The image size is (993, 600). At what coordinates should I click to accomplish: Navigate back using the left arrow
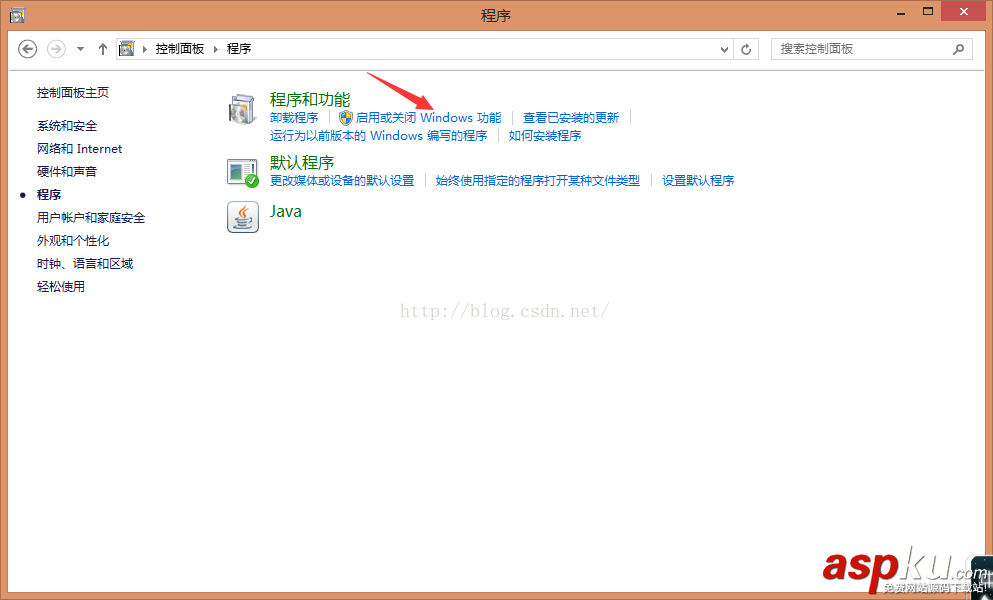click(27, 48)
